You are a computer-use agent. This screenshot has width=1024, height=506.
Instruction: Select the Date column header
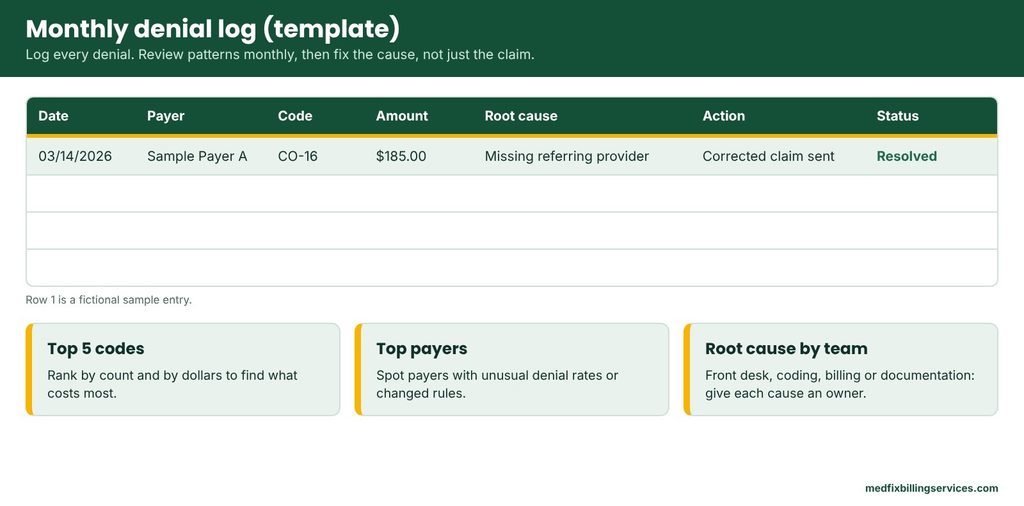pyautogui.click(x=54, y=116)
